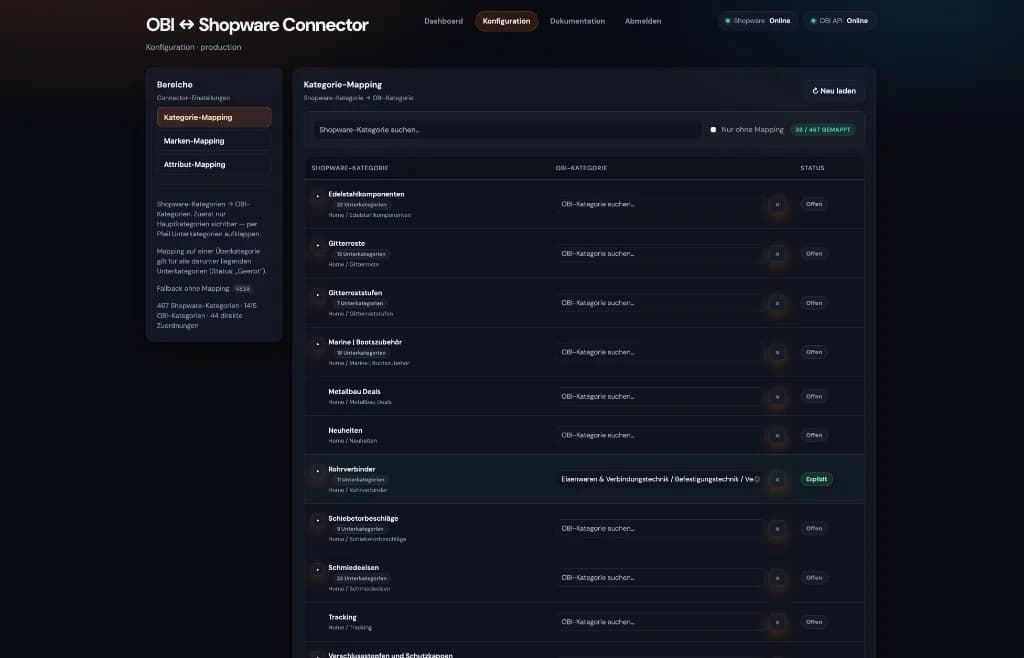This screenshot has width=1024, height=658.
Task: Clear OBI category for Neuheiten row
Action: click(777, 435)
